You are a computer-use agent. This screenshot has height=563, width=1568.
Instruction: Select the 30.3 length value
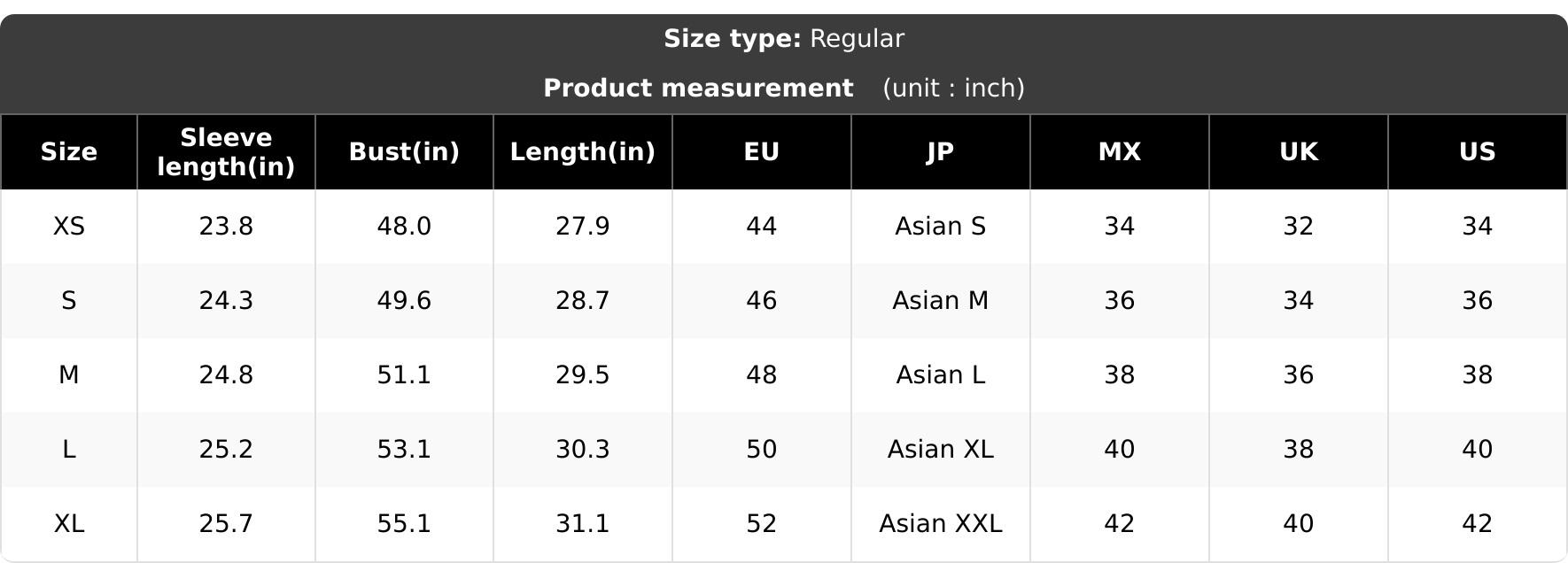coord(583,450)
